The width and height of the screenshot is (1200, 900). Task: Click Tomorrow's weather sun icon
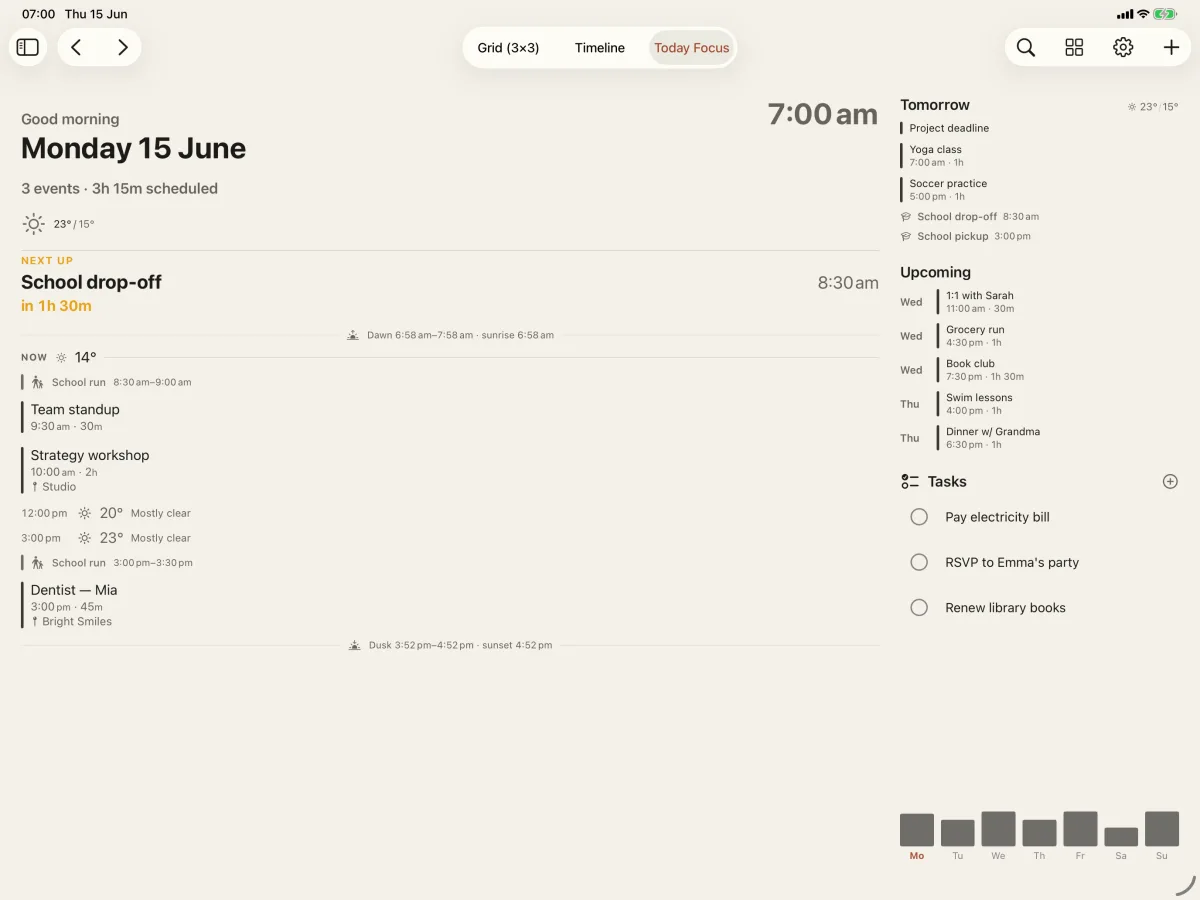1132,107
